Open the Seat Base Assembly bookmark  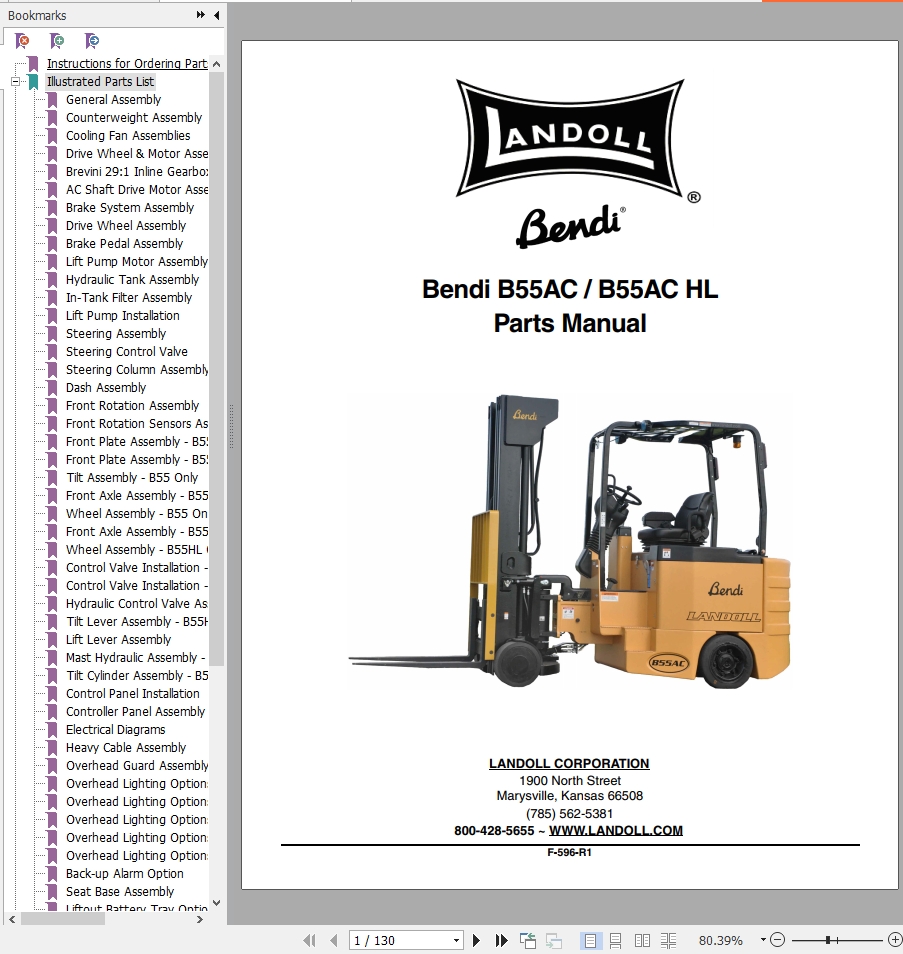click(x=120, y=892)
